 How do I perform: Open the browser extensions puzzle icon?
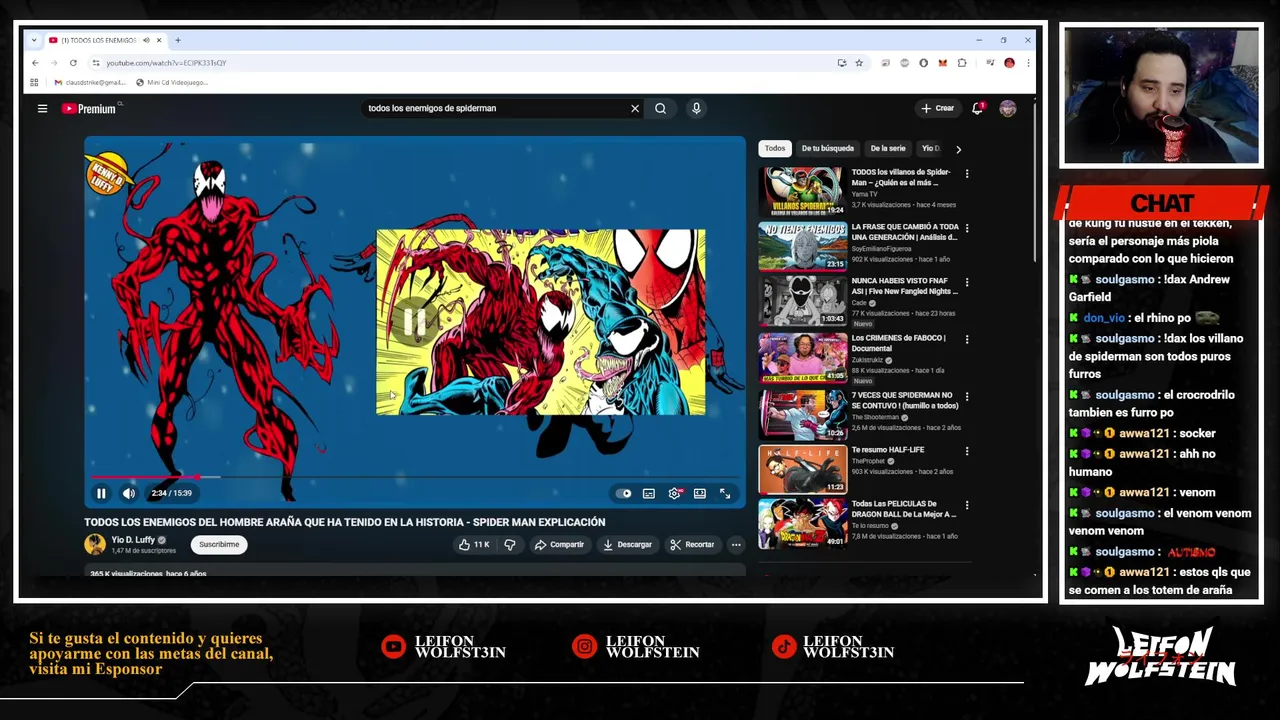tap(962, 63)
